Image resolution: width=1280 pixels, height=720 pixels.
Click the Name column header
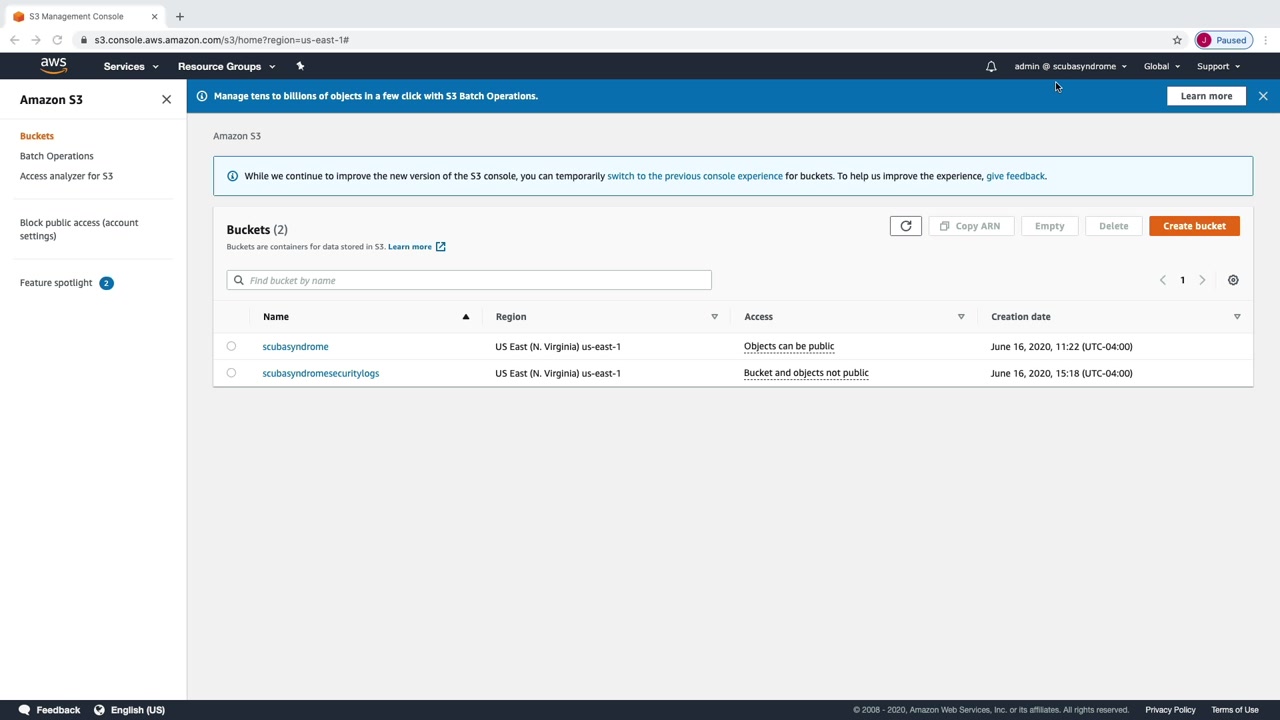(x=276, y=317)
